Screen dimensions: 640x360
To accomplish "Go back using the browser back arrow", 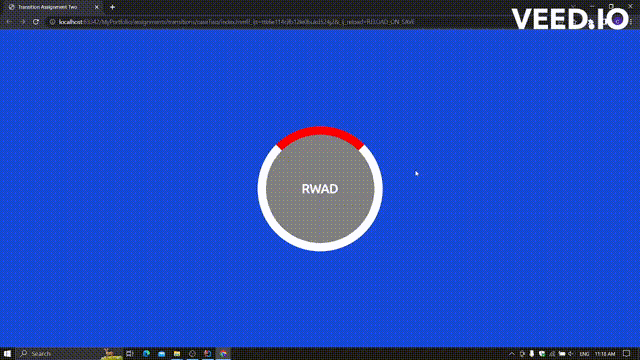I will point(9,22).
